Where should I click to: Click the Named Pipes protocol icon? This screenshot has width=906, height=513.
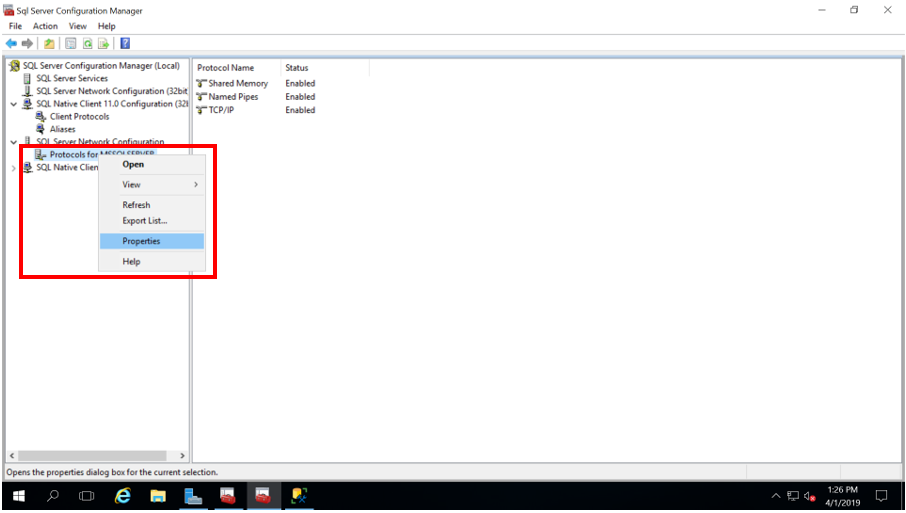pyautogui.click(x=201, y=96)
